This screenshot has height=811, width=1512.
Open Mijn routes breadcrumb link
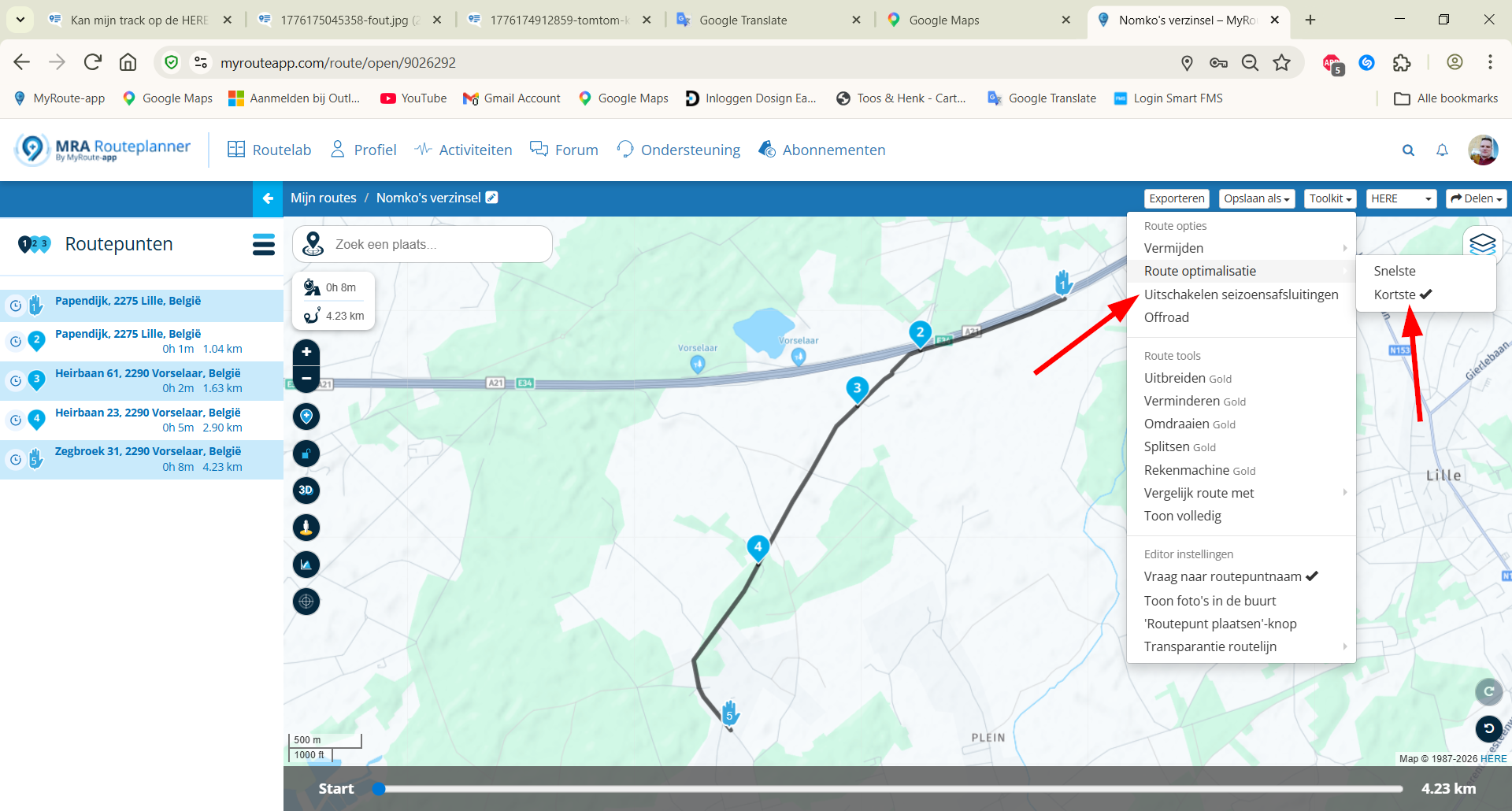pos(324,198)
